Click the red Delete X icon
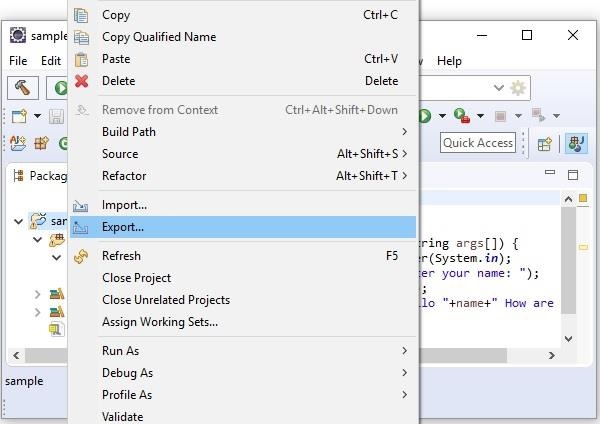 82,81
